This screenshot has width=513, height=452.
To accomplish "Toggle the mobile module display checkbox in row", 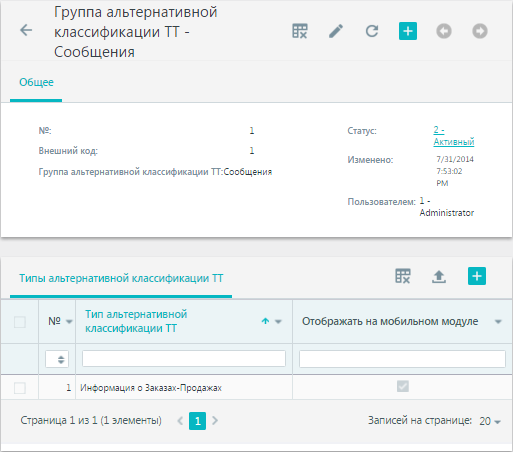I will click(x=403, y=386).
